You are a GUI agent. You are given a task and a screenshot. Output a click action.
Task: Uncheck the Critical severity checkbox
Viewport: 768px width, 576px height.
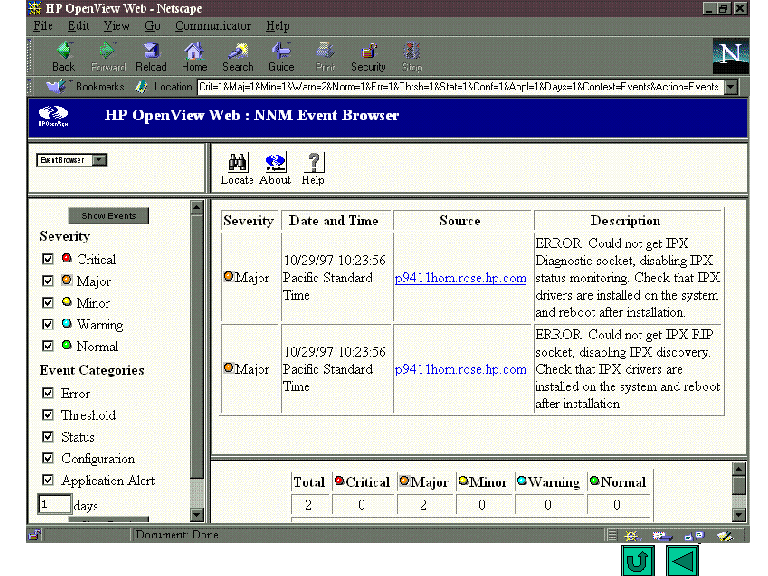pos(47,259)
